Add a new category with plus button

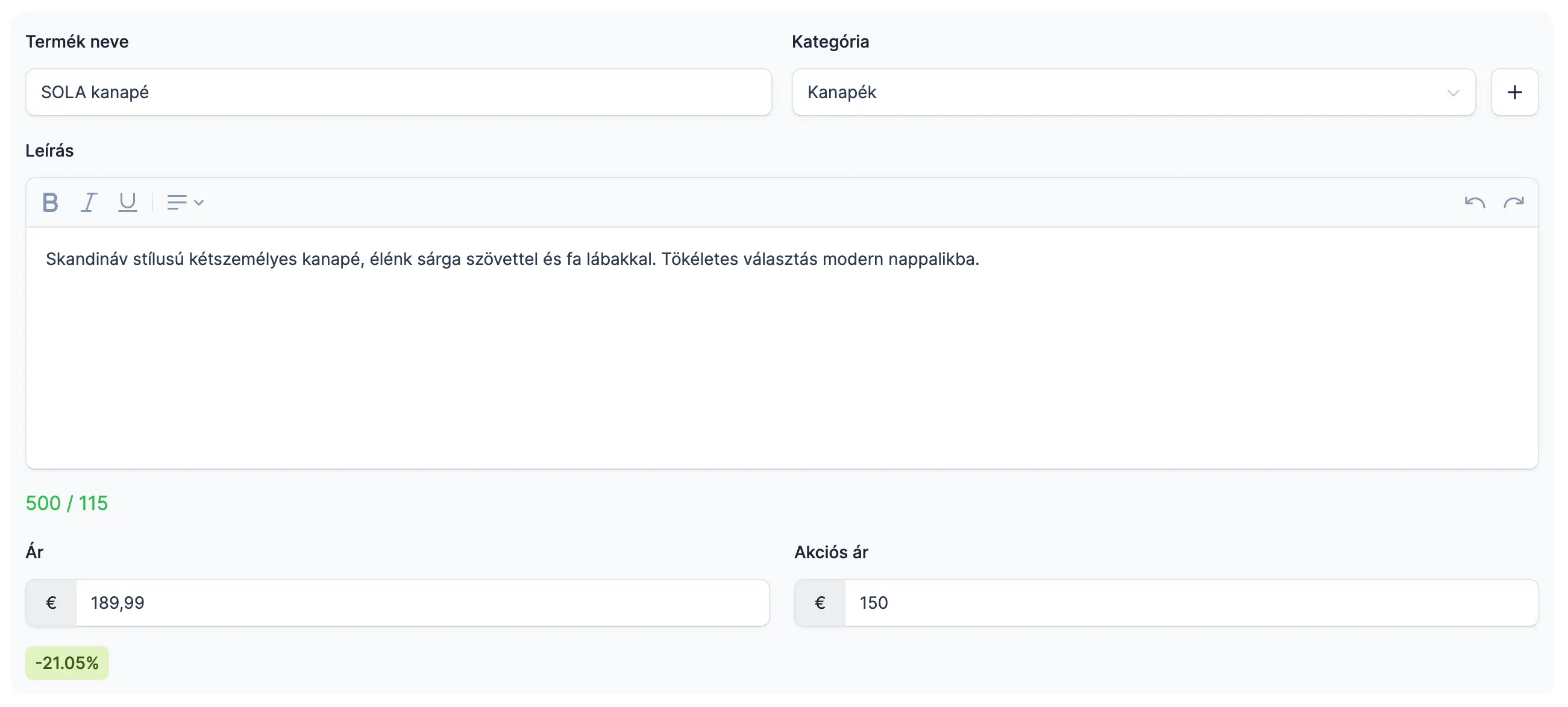[x=1514, y=93]
